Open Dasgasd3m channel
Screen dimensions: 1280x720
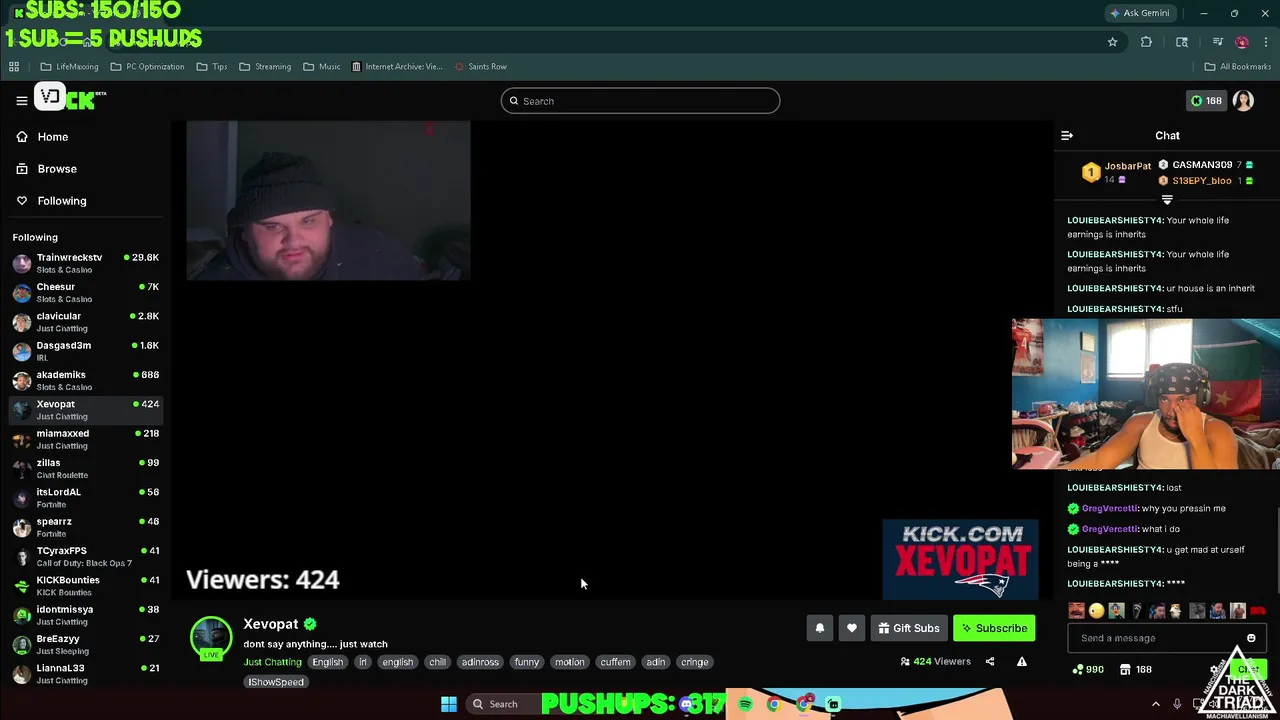coord(85,351)
